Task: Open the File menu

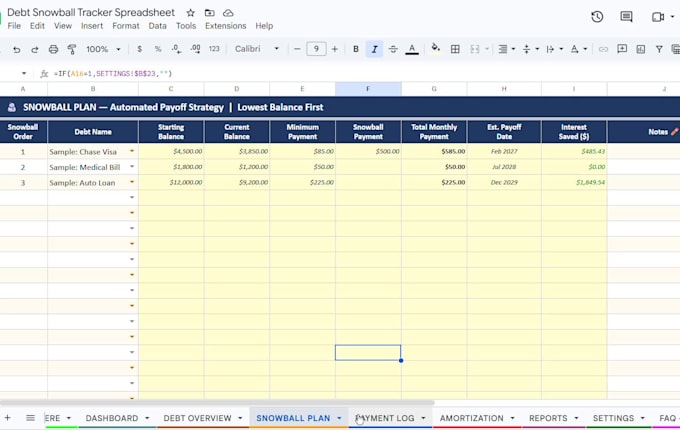Action: pyautogui.click(x=14, y=26)
